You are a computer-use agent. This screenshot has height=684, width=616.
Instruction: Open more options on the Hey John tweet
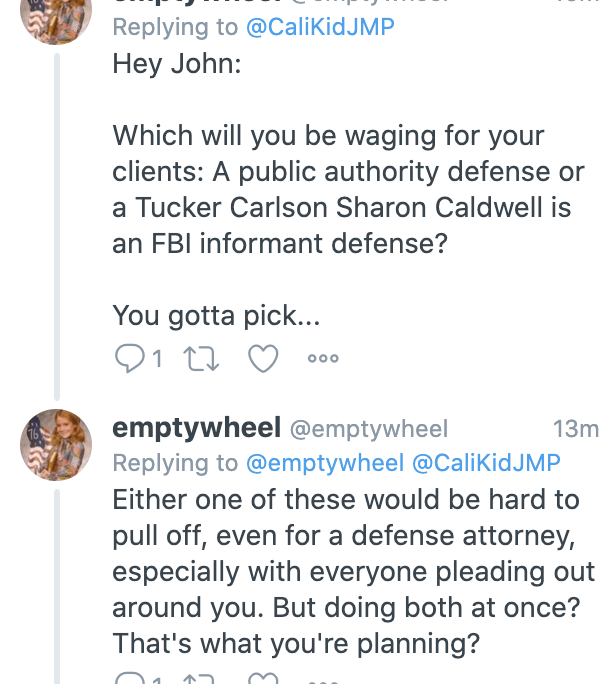pos(324,358)
